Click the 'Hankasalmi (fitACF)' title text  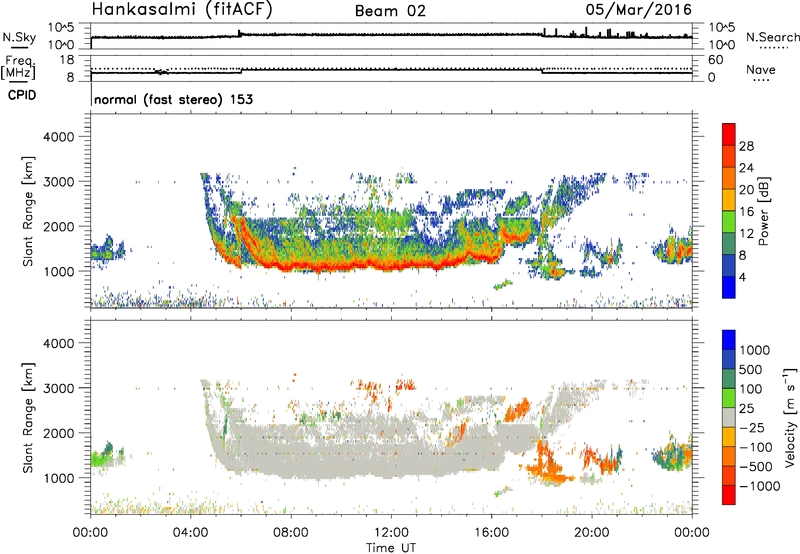tap(182, 10)
